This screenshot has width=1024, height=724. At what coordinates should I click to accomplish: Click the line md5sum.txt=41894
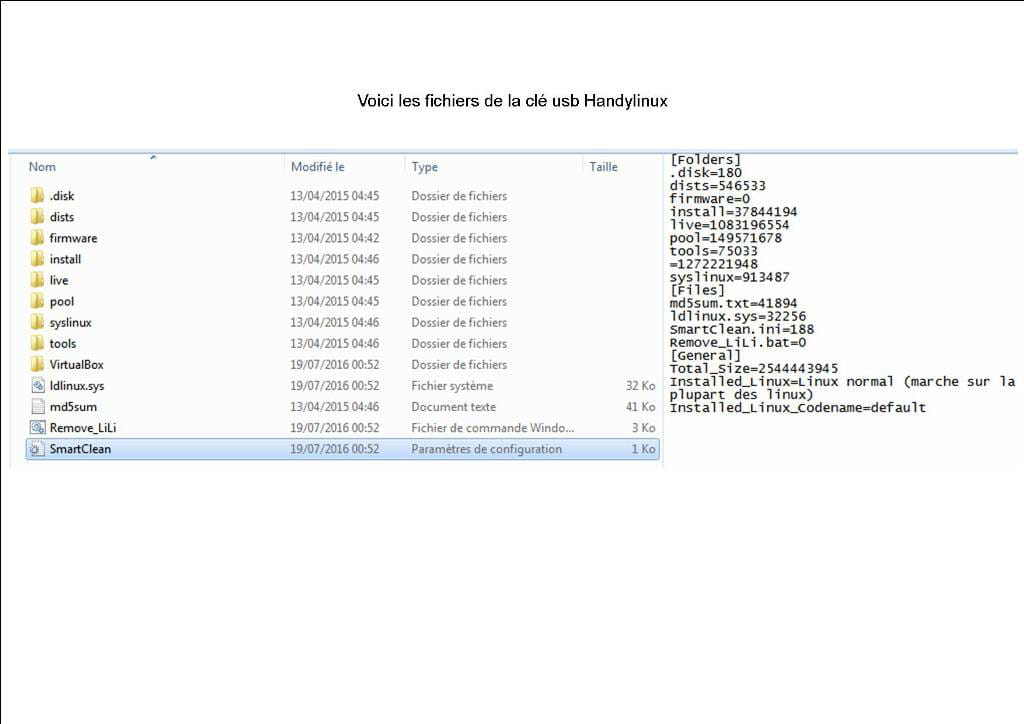pos(733,303)
